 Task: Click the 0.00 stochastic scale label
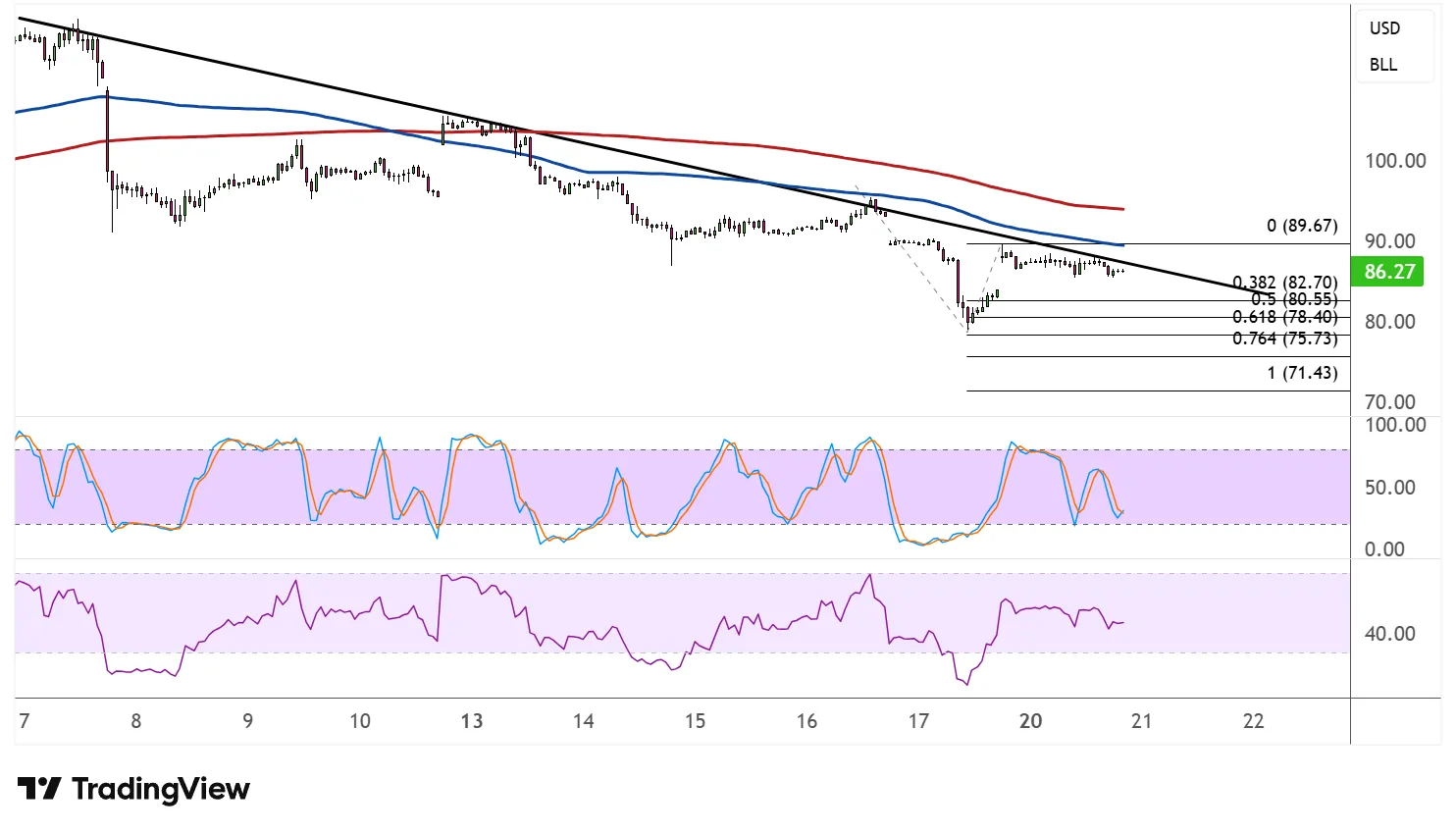point(1384,549)
